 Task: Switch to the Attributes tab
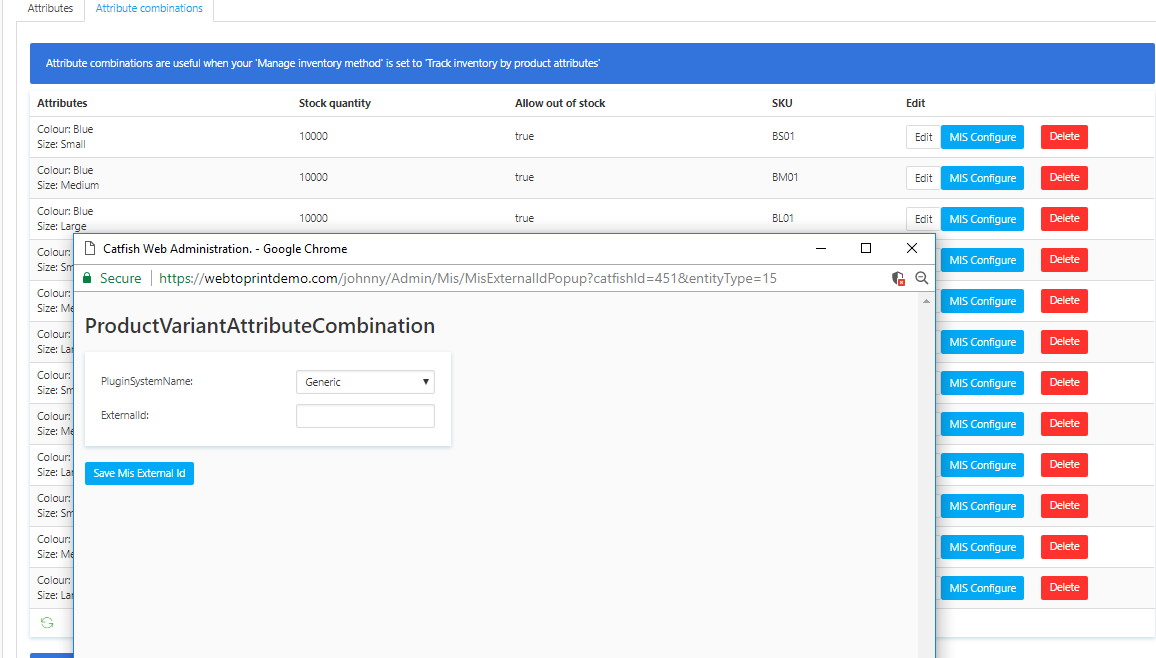[50, 8]
